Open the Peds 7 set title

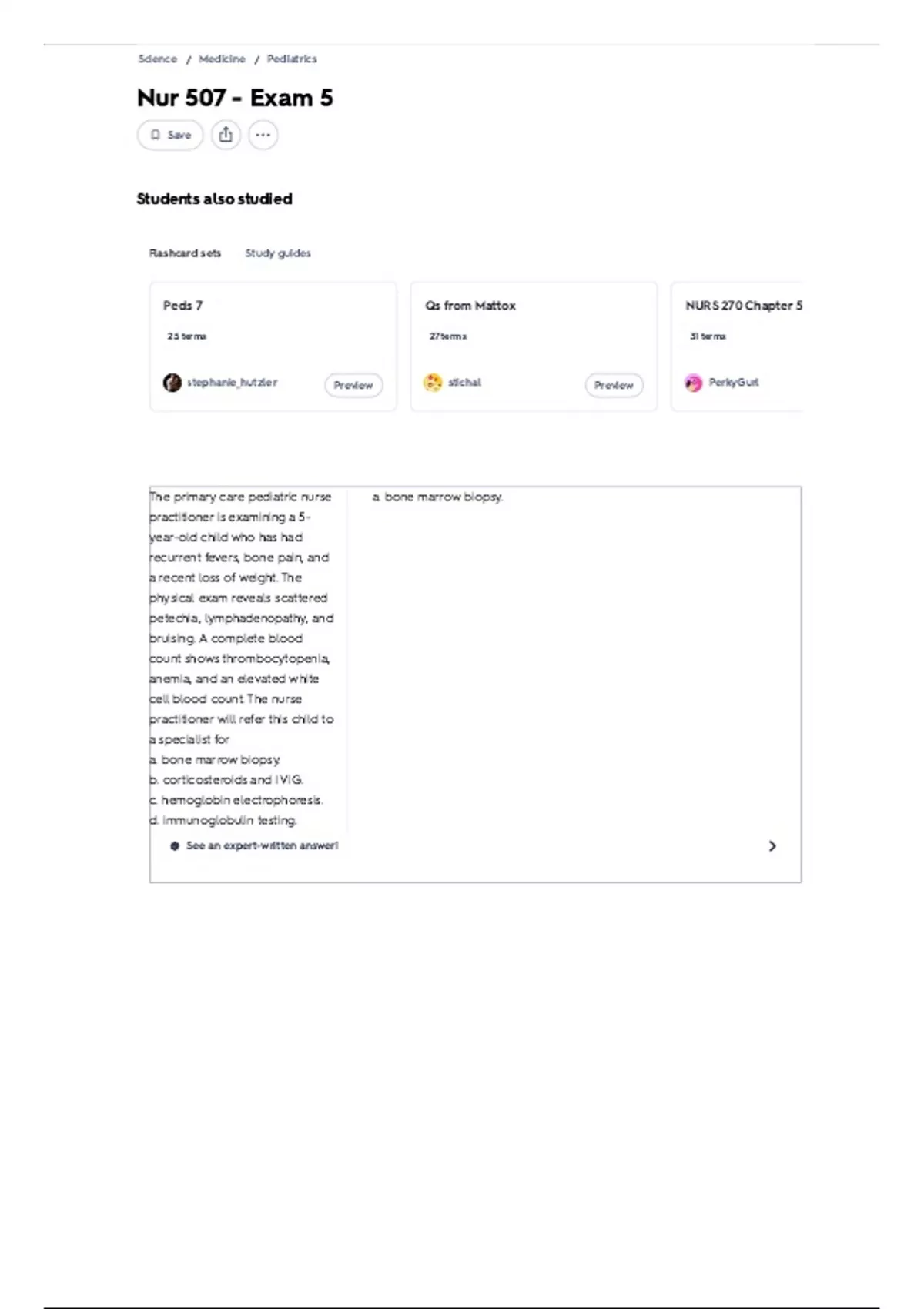tap(183, 306)
